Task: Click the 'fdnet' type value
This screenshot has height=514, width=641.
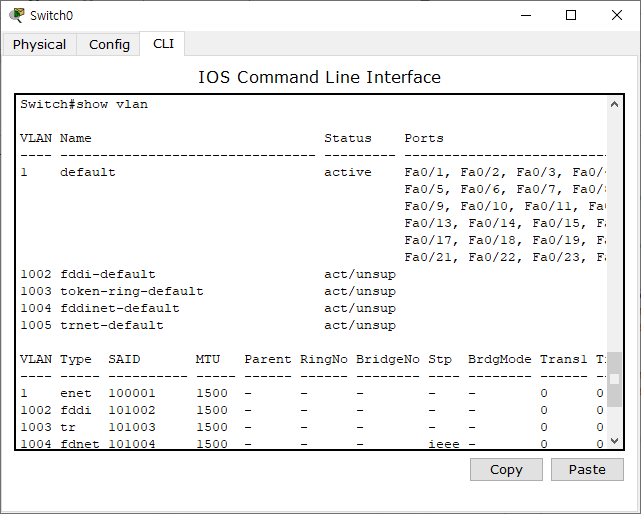Action: (80, 444)
